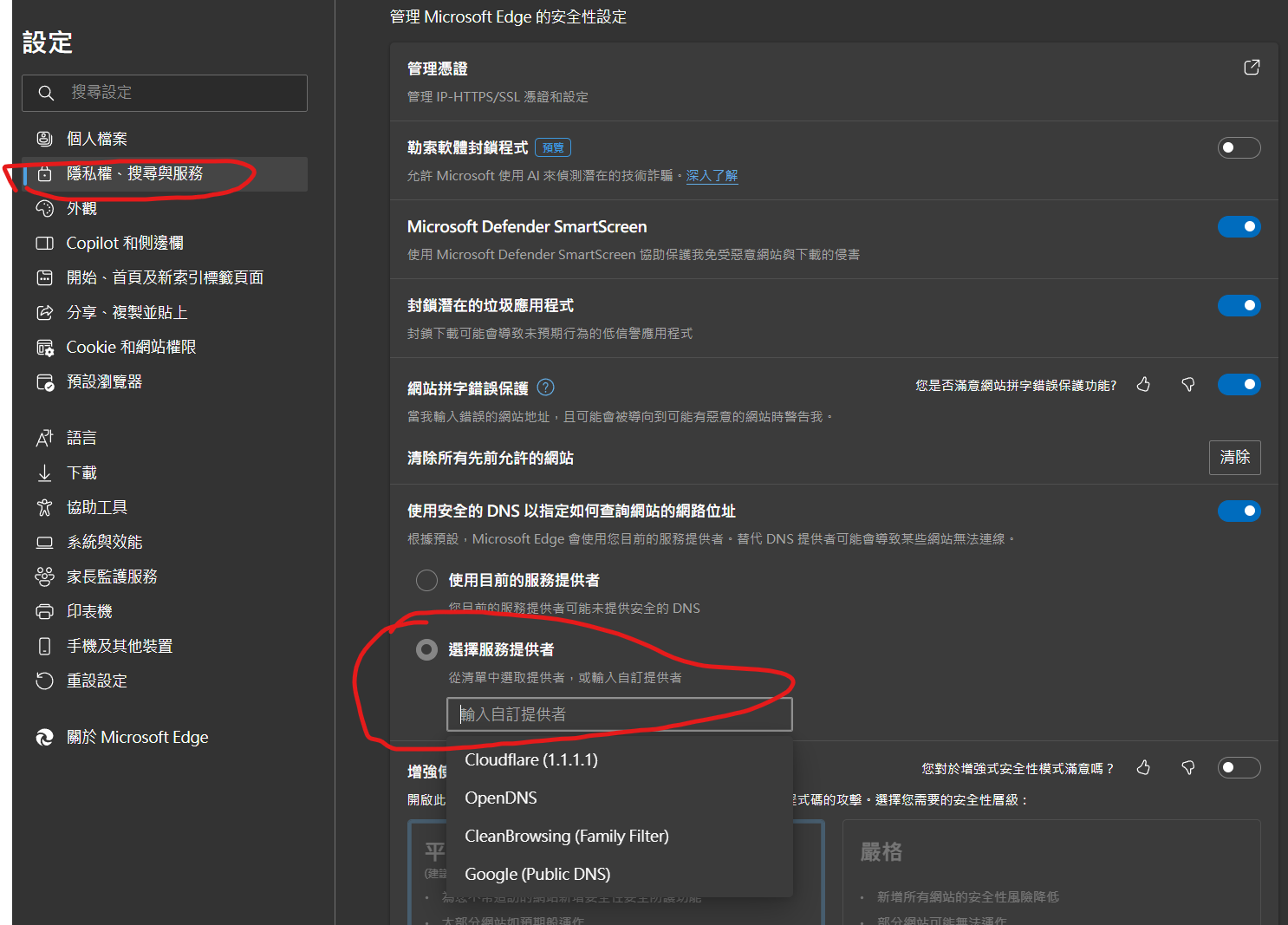Give thumbs up for 網站拼字錯誤保護

coord(1143,384)
